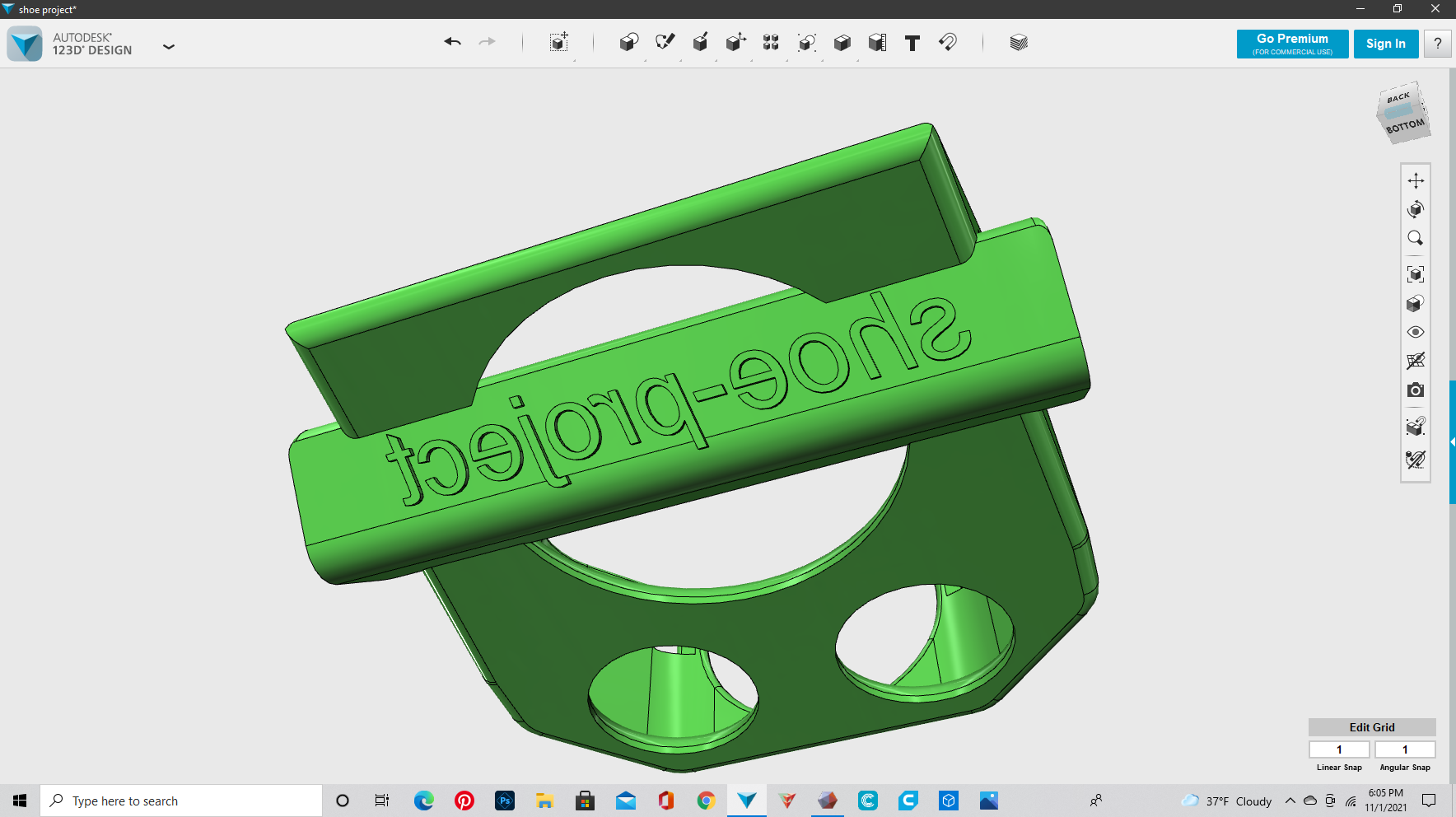This screenshot has height=817, width=1456.
Task: Toggle the Snap magnet tool
Action: point(947,42)
